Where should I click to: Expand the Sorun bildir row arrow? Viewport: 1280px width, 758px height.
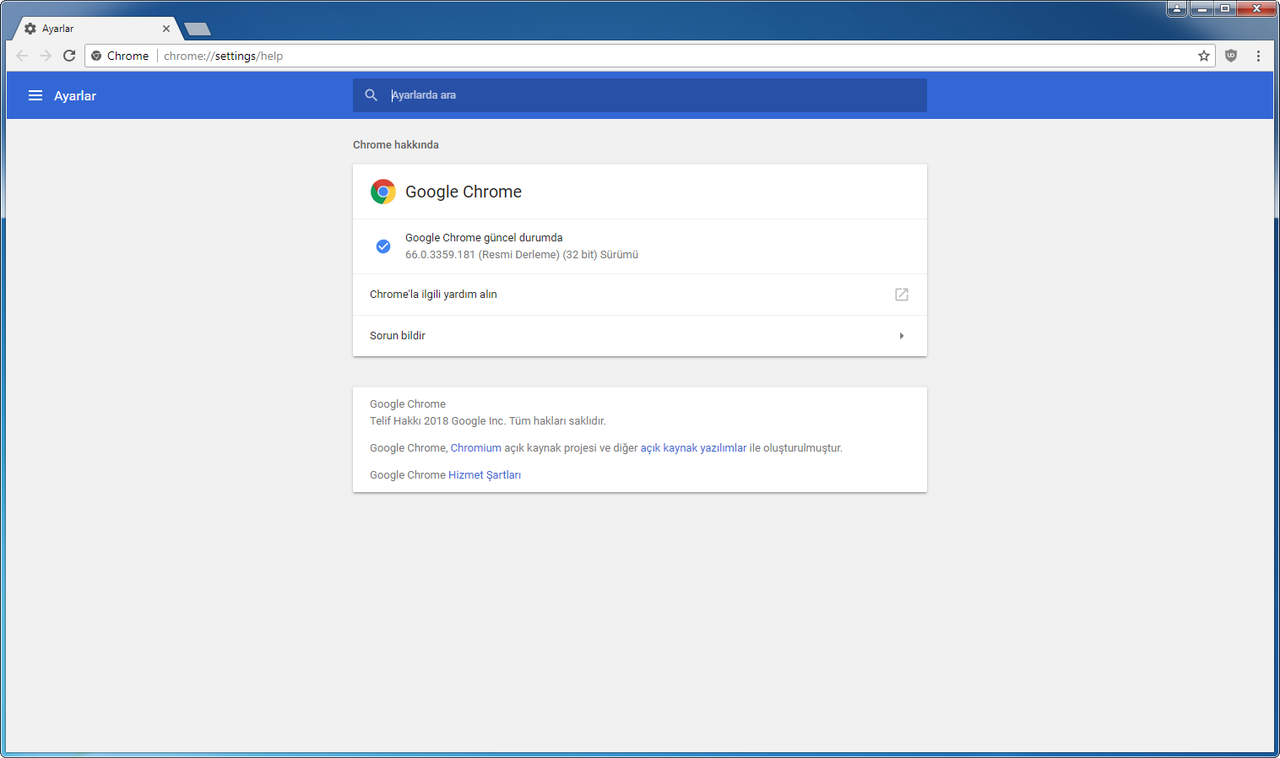pyautogui.click(x=901, y=336)
